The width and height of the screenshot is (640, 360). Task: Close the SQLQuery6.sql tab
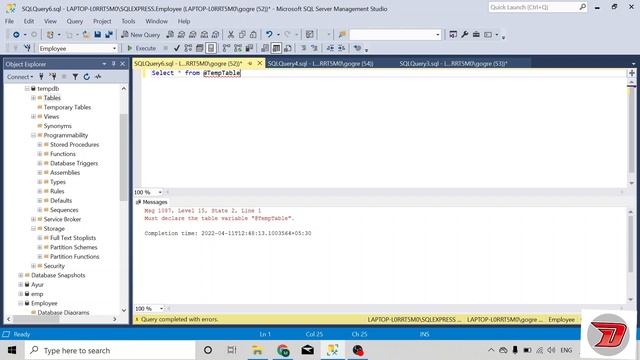[260, 63]
